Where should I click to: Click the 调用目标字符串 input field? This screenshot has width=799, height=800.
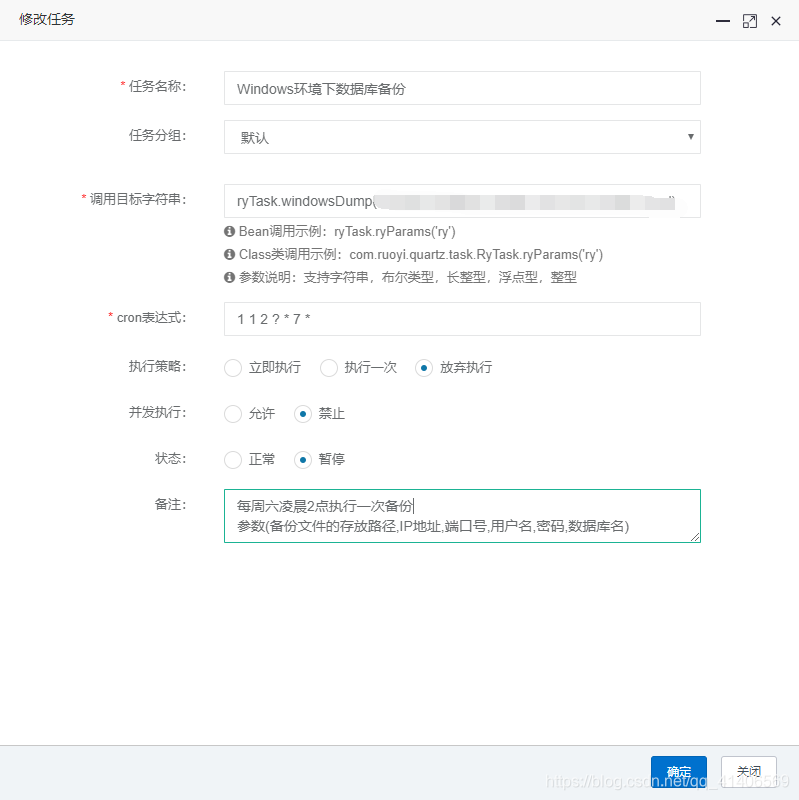(x=462, y=201)
